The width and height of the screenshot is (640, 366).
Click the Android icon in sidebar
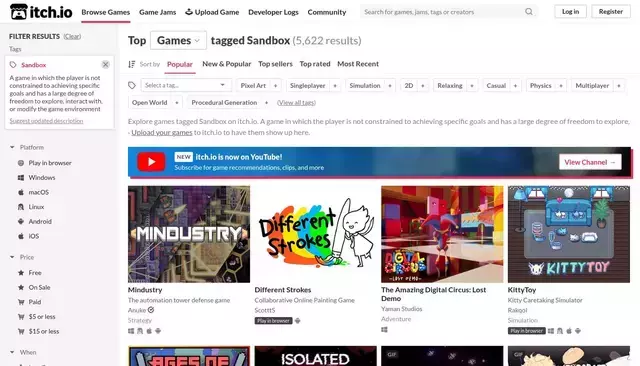21,222
